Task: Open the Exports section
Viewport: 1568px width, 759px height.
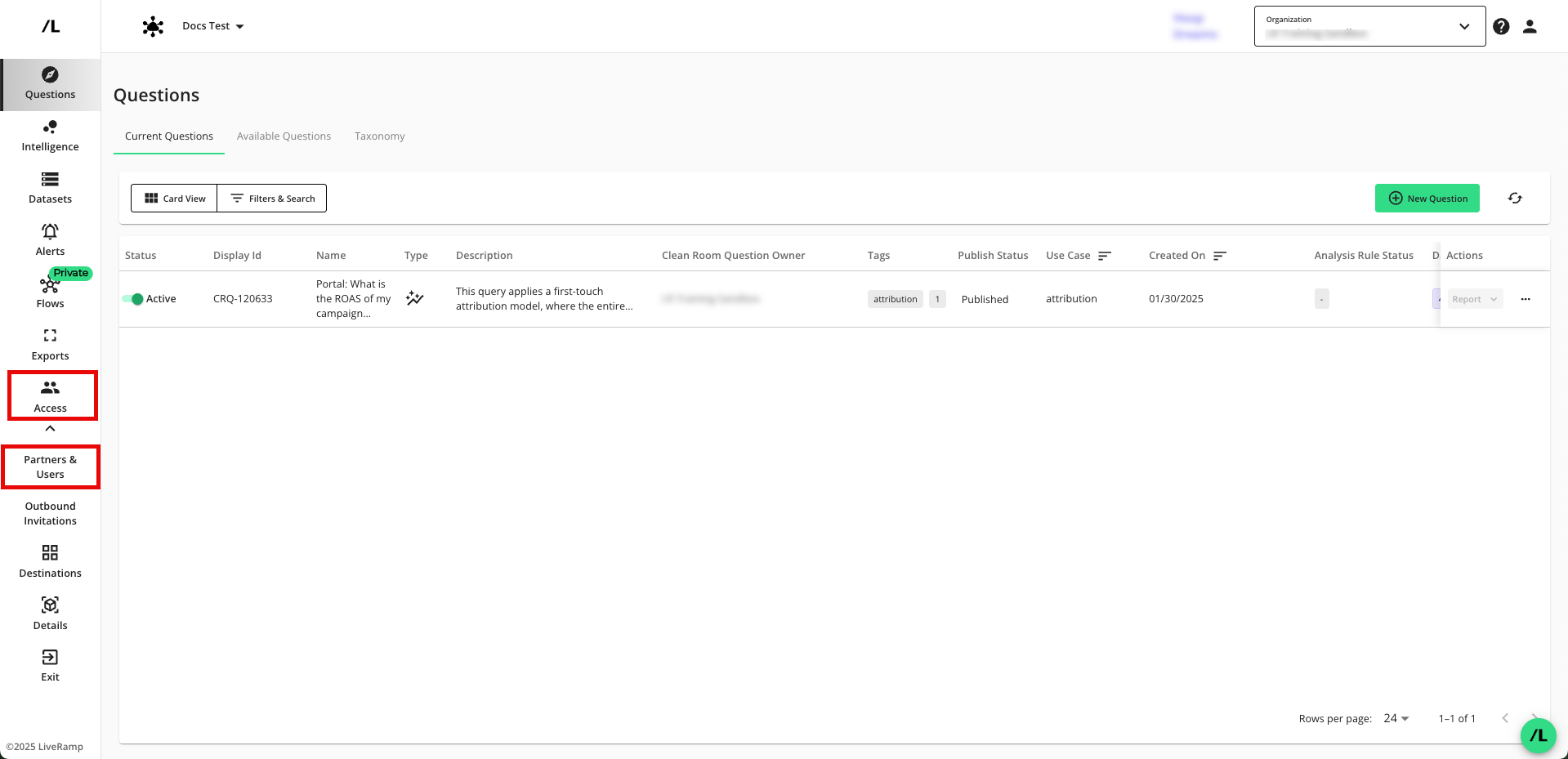Action: (50, 345)
